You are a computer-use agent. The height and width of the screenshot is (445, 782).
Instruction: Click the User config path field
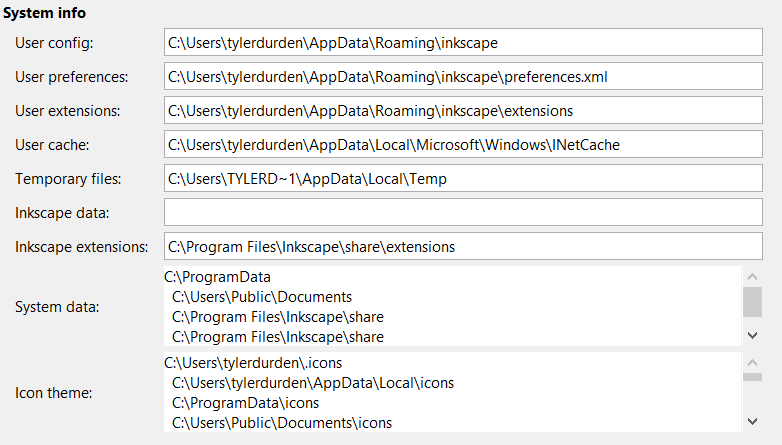(x=462, y=43)
